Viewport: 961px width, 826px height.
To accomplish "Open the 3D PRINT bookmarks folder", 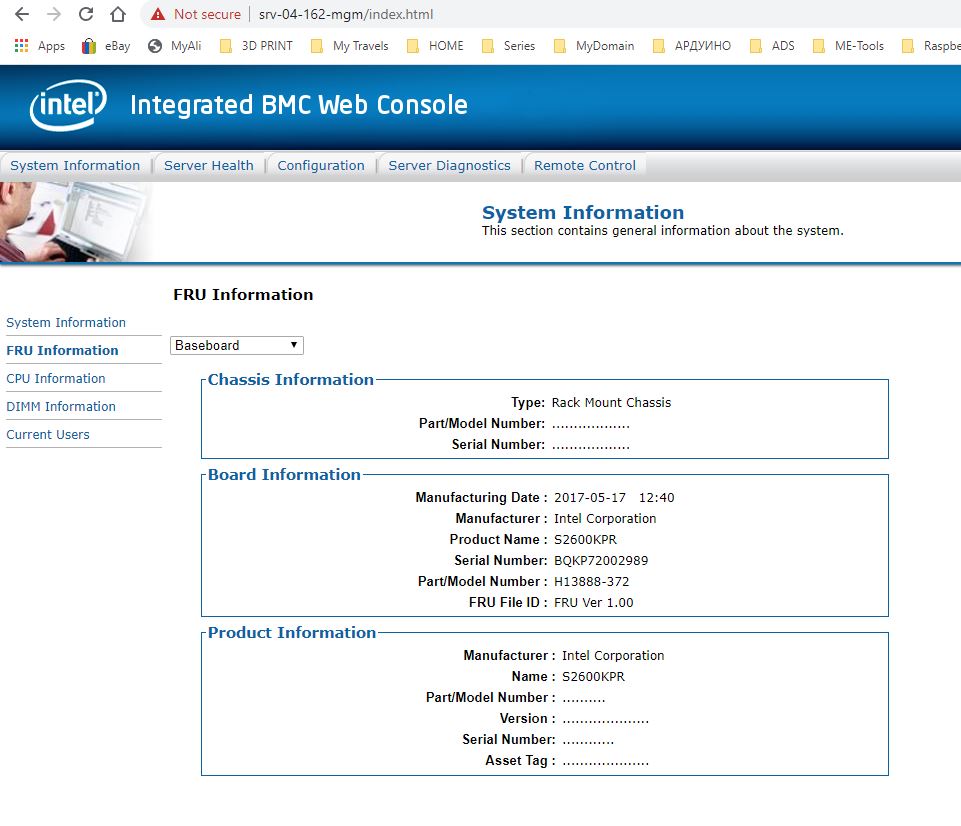I will pyautogui.click(x=256, y=46).
